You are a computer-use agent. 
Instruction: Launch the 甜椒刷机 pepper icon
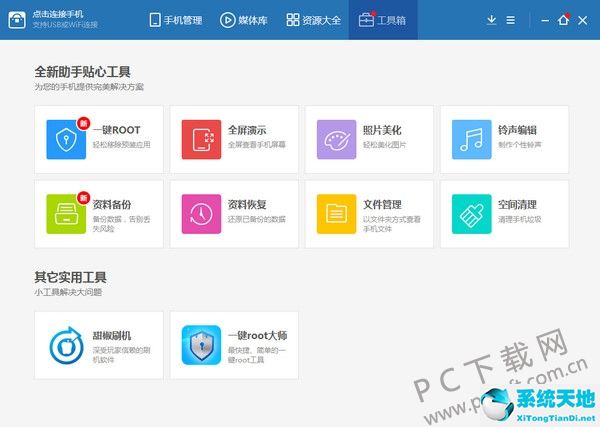click(x=66, y=345)
